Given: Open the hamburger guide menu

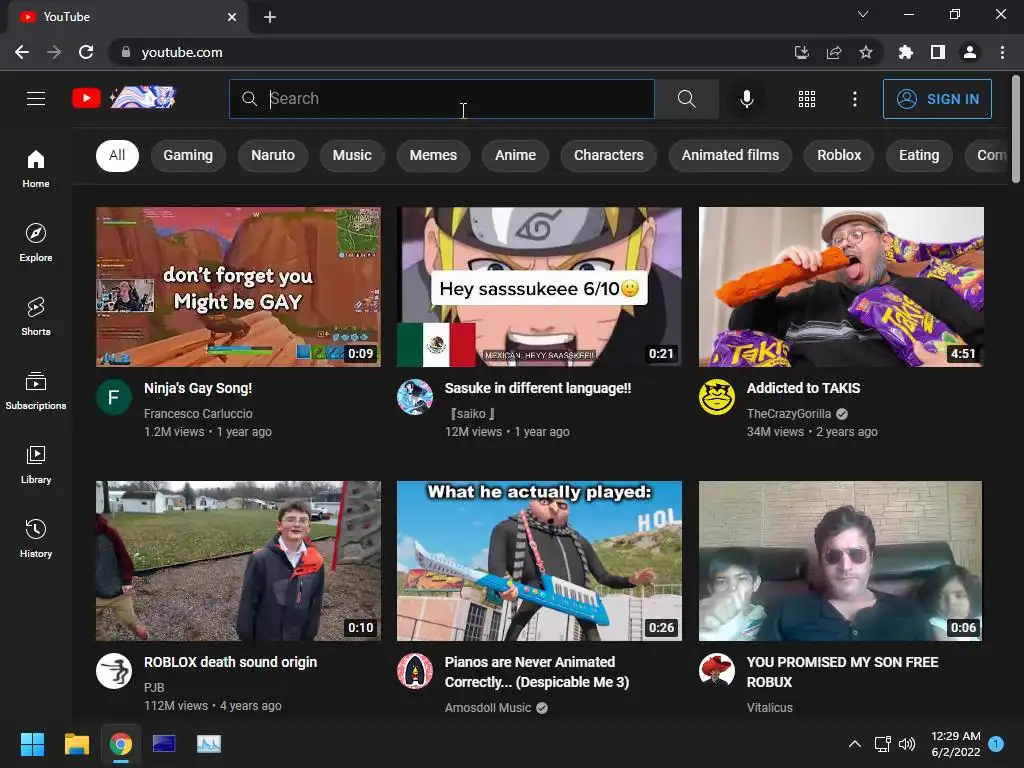Looking at the screenshot, I should tap(36, 99).
